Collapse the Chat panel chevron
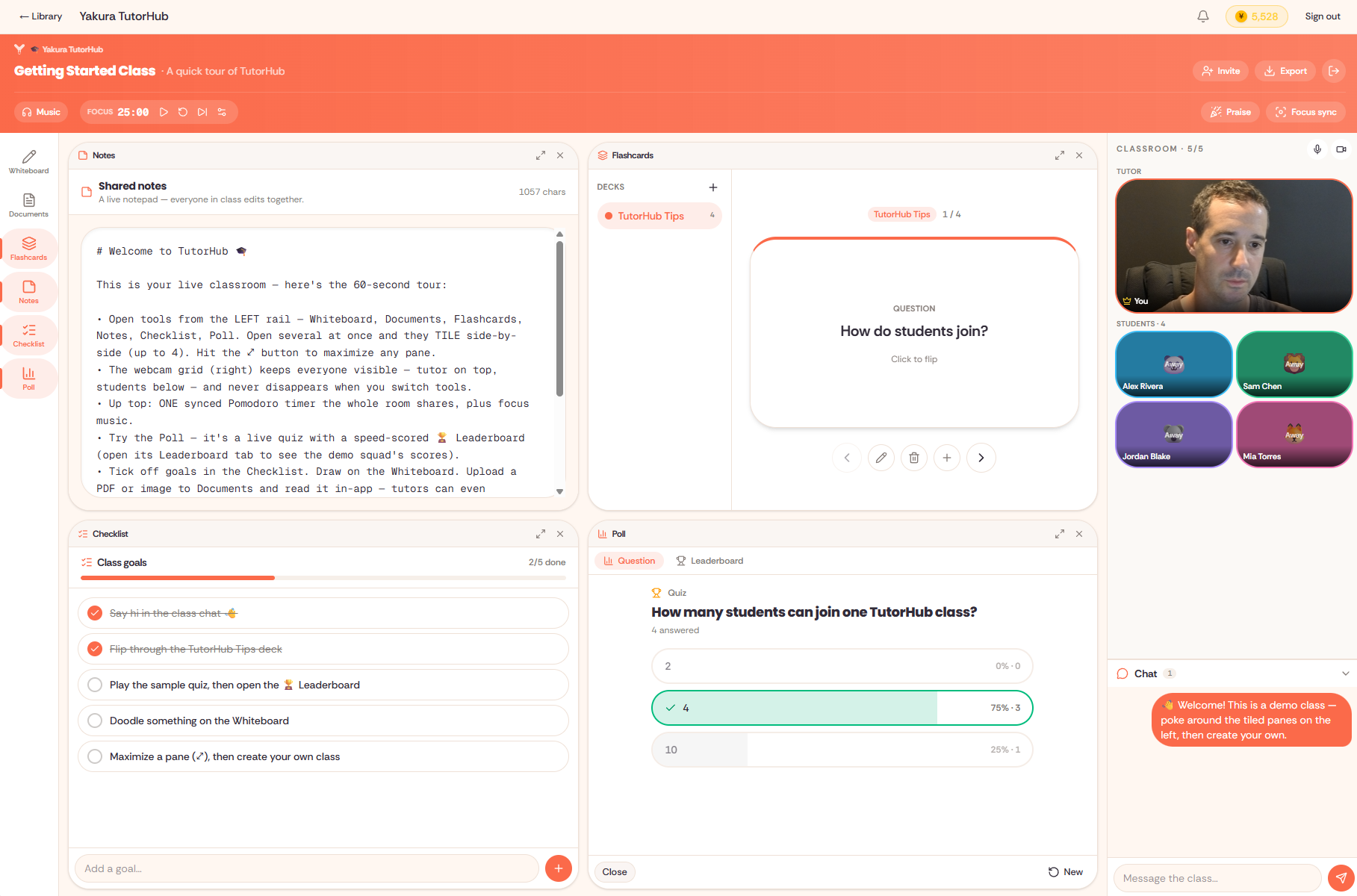Image resolution: width=1357 pixels, height=896 pixels. (x=1346, y=673)
